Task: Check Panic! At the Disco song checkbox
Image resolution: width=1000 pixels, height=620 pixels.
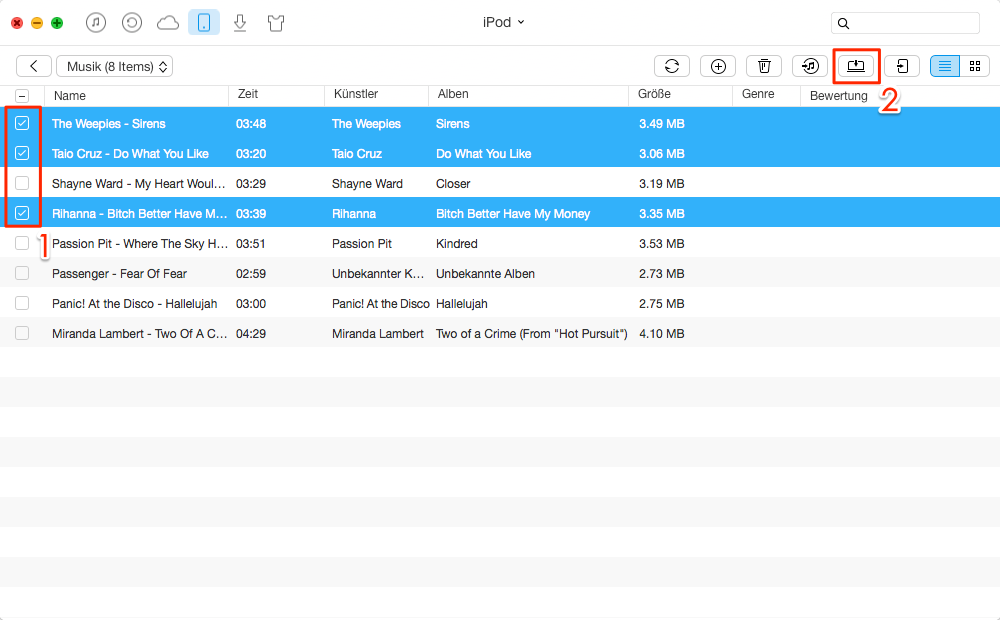Action: [22, 303]
